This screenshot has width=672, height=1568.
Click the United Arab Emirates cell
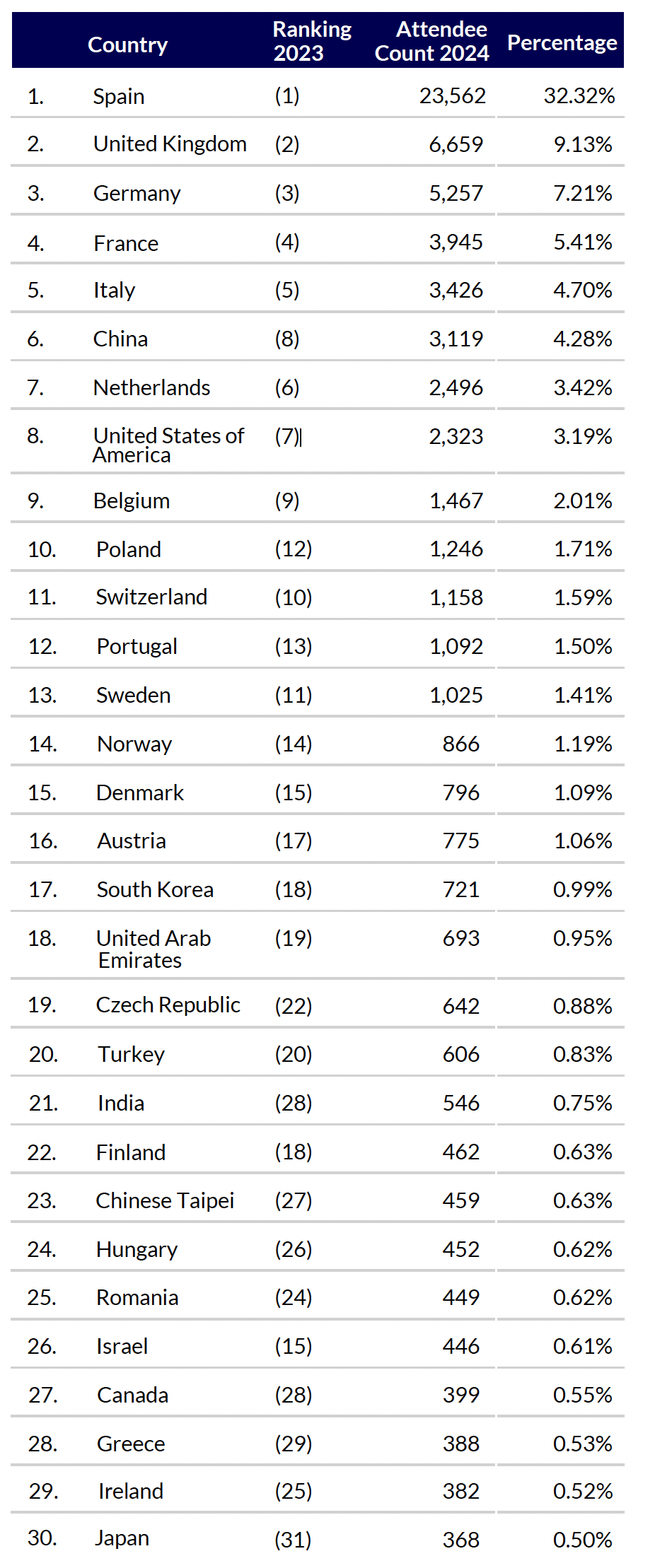point(153,949)
